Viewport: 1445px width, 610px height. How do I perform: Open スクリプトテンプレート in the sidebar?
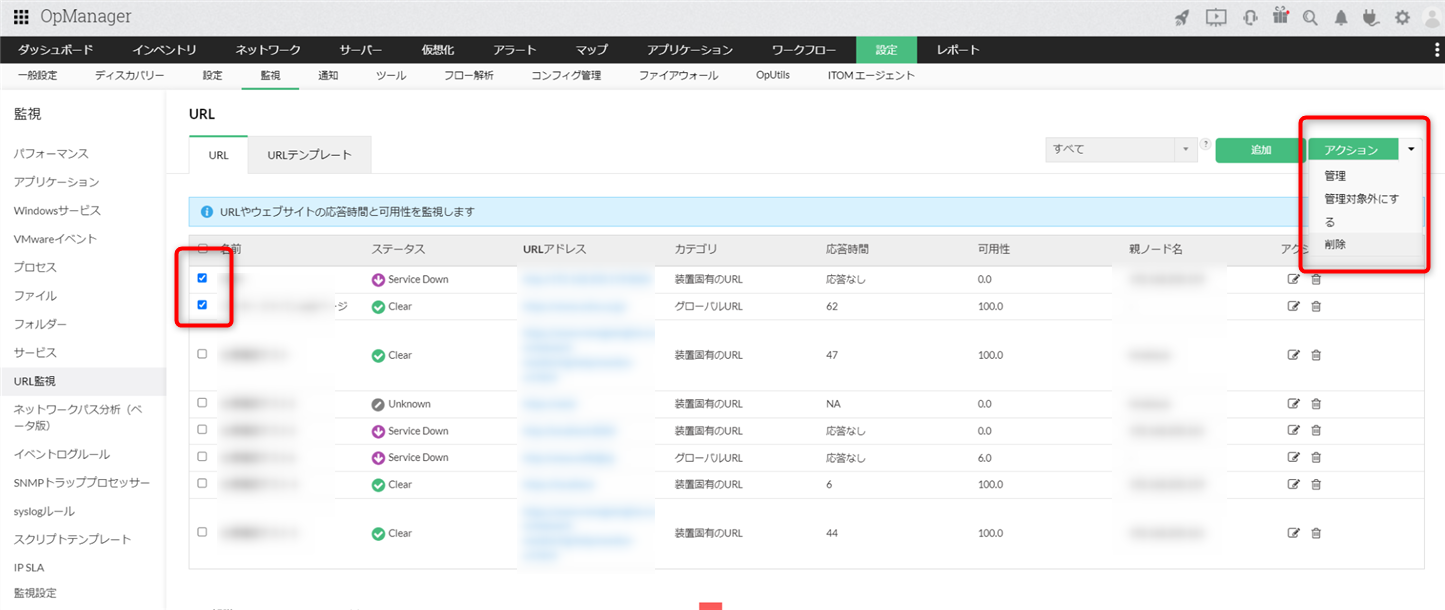pos(72,539)
